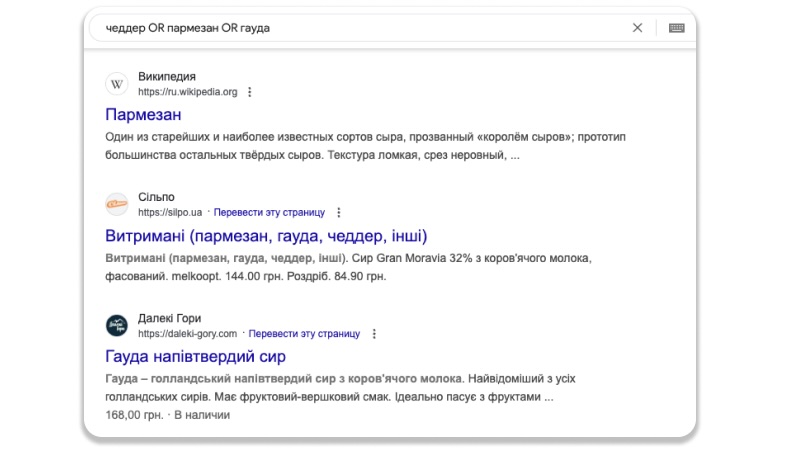
Task: Click the https://silpo.ua URL
Action: tap(170, 212)
